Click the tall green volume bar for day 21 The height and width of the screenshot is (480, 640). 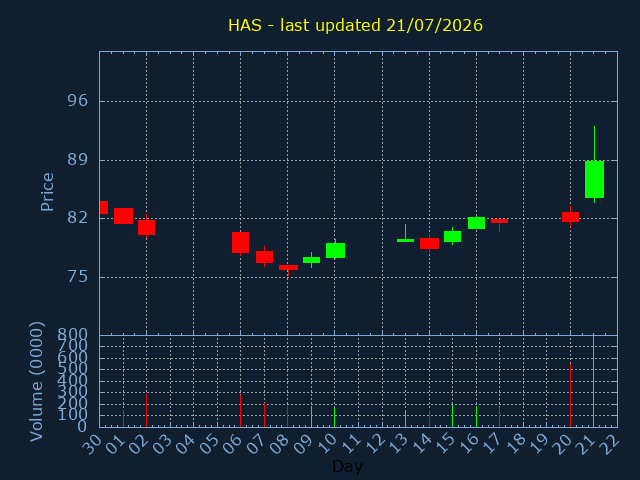[x=593, y=381]
